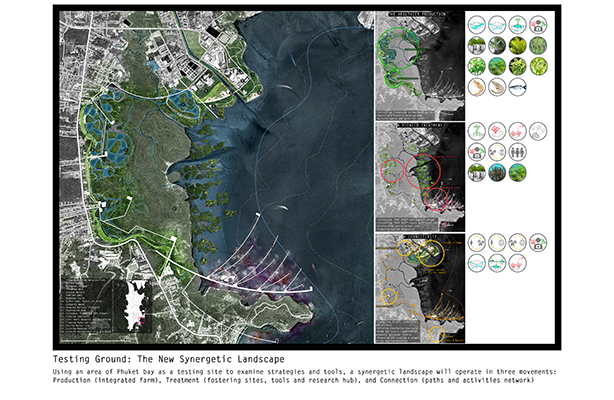
Task: Select the people group icon in treatment legend
Action: point(517,154)
